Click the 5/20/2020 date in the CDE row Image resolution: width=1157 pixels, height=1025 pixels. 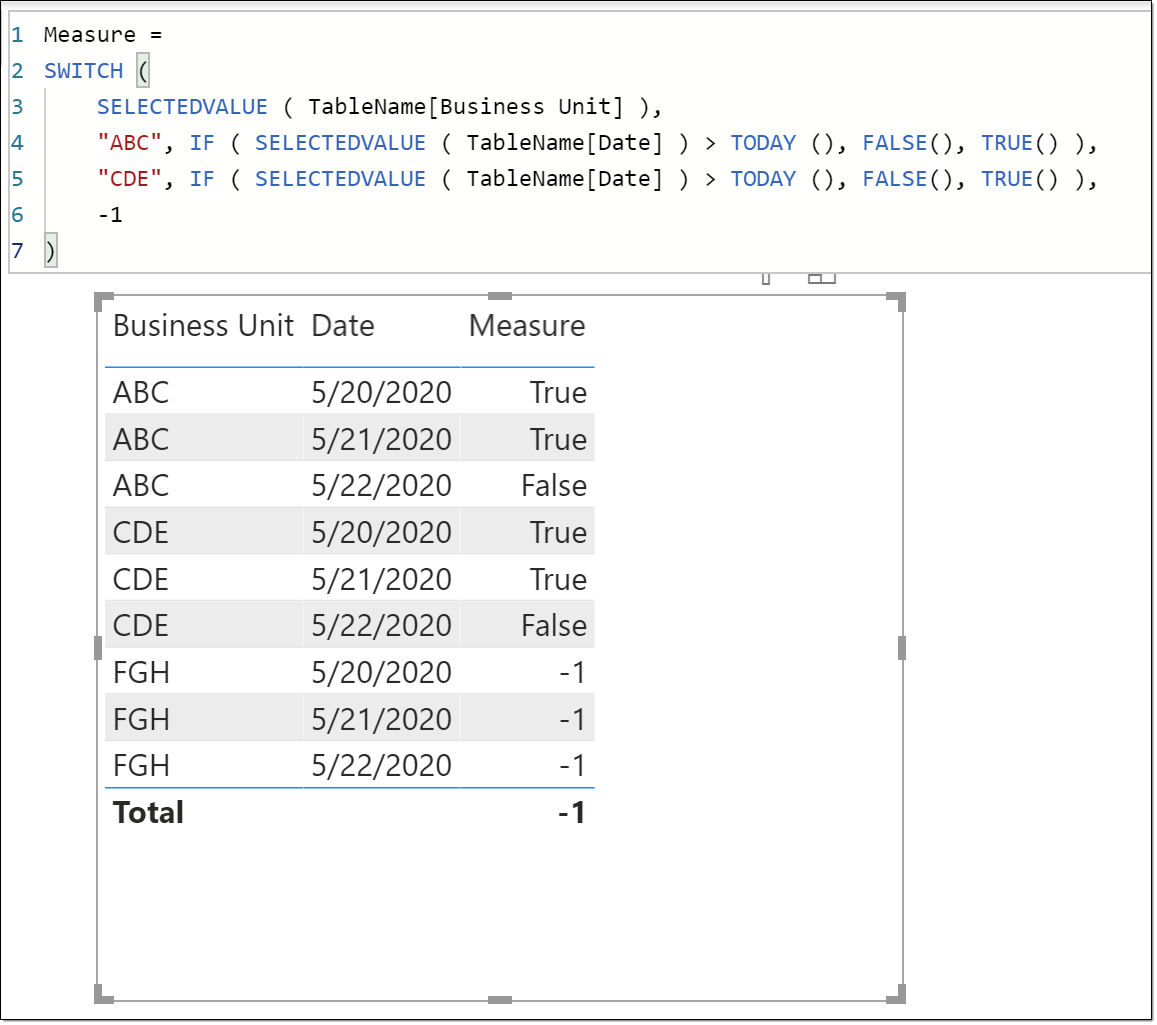click(x=381, y=532)
